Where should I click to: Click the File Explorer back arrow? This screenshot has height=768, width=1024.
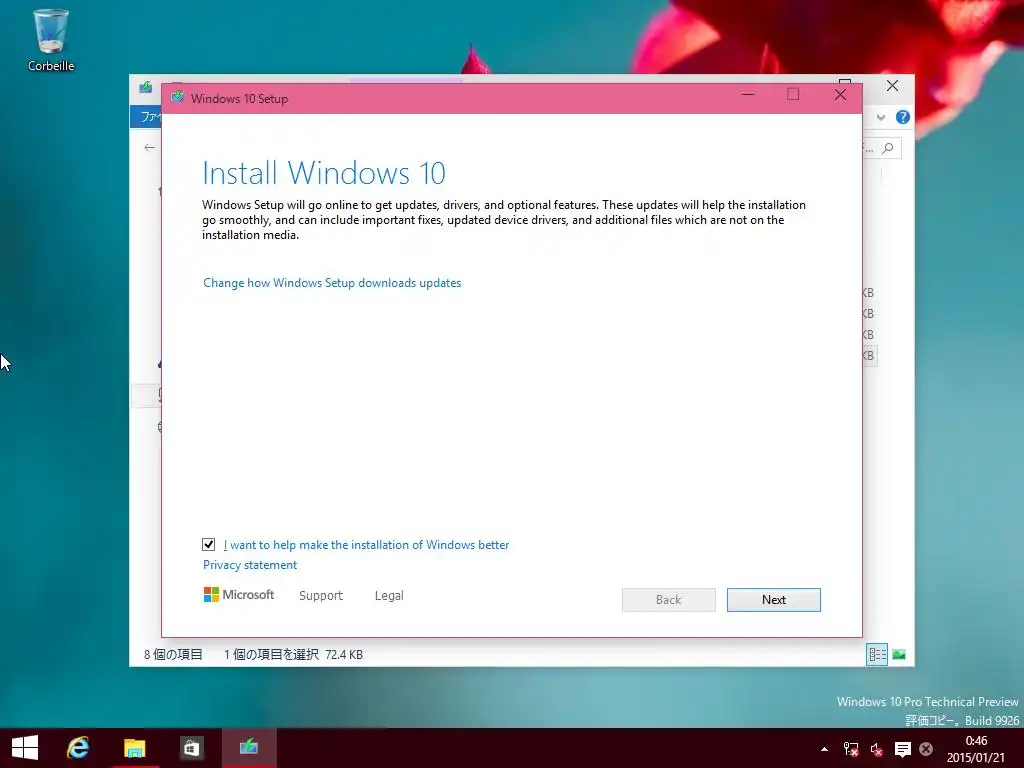click(x=150, y=148)
